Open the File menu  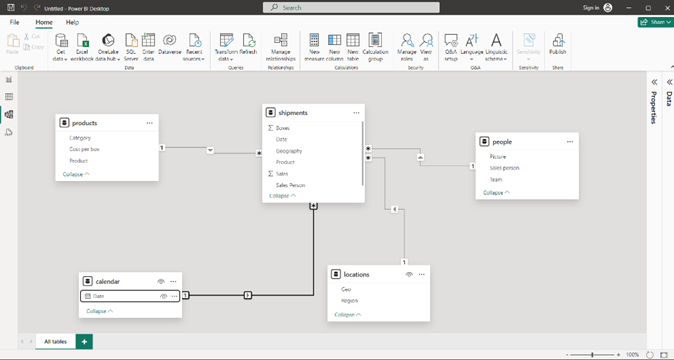pos(15,22)
